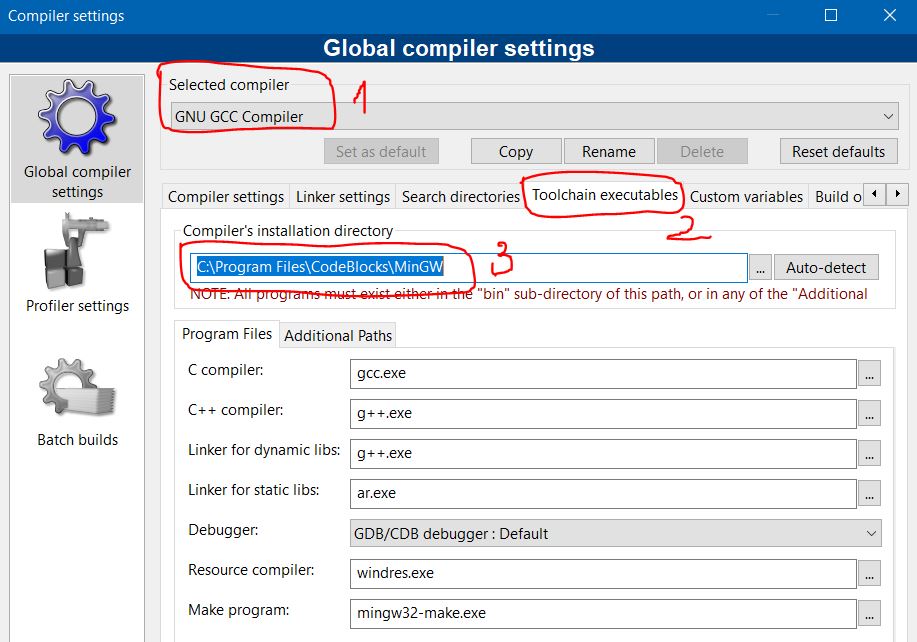917x642 pixels.
Task: Click the Auto-detect button
Action: (x=826, y=268)
